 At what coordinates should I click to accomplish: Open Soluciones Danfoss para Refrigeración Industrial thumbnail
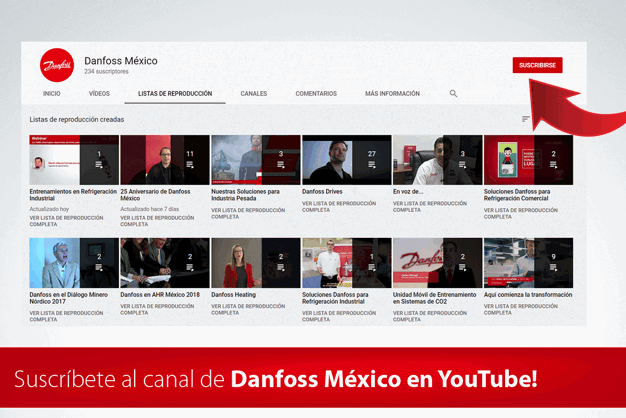coord(347,263)
